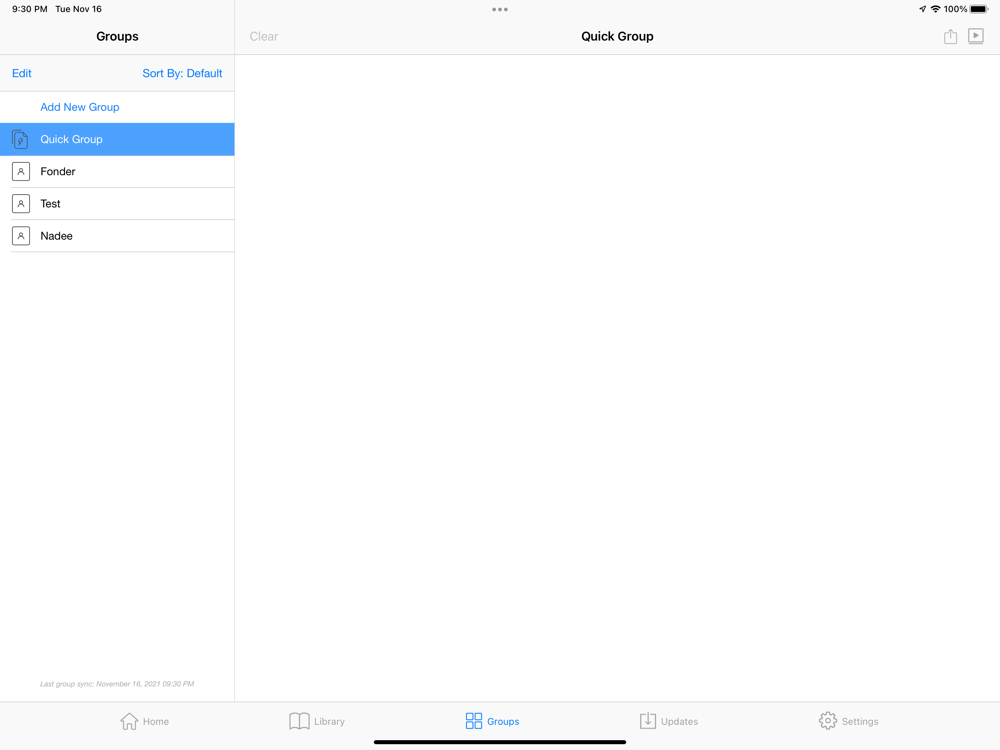This screenshot has width=1000, height=750.
Task: Open the Updates tab label
Action: [x=679, y=722]
